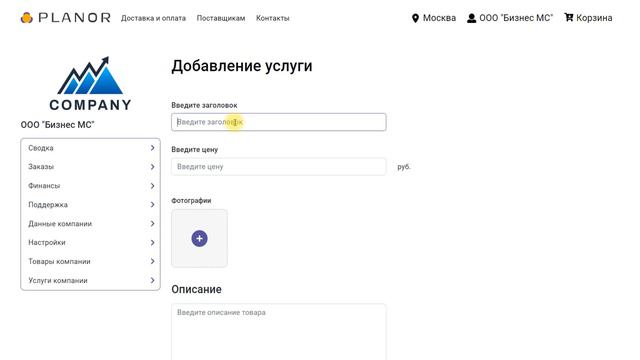Open Сводка in the sidebar menu
This screenshot has height=360, width=640.
pyautogui.click(x=90, y=148)
